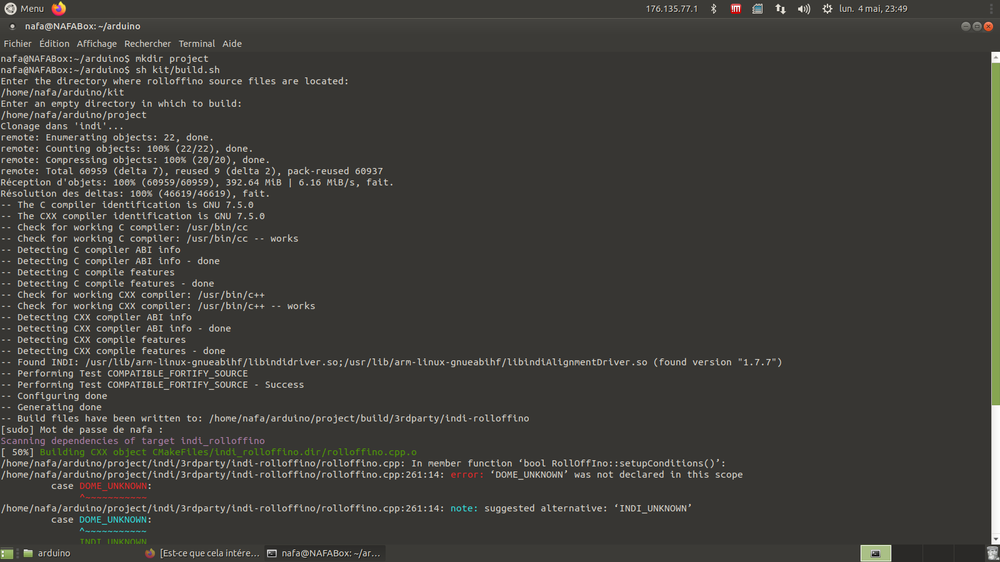Launch Firefox from the top panel icon
Screen dimensions: 1000x562
59,8
